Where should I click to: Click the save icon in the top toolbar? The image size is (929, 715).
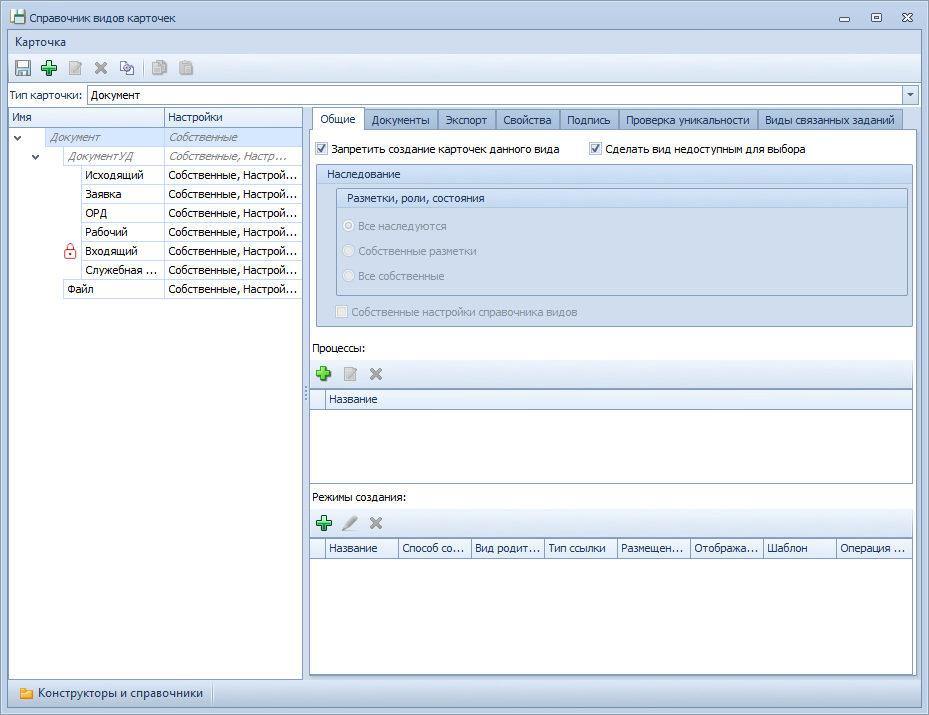click(x=23, y=68)
